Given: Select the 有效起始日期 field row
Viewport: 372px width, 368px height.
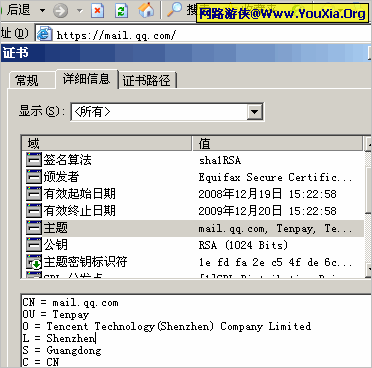Looking at the screenshot, I should (x=194, y=194).
